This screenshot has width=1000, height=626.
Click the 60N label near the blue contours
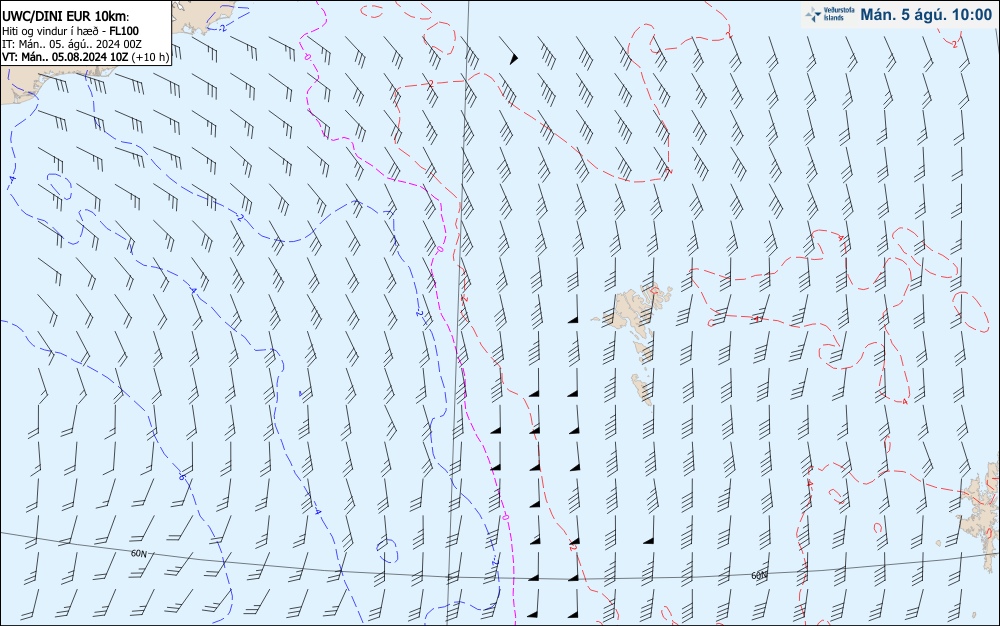point(139,553)
